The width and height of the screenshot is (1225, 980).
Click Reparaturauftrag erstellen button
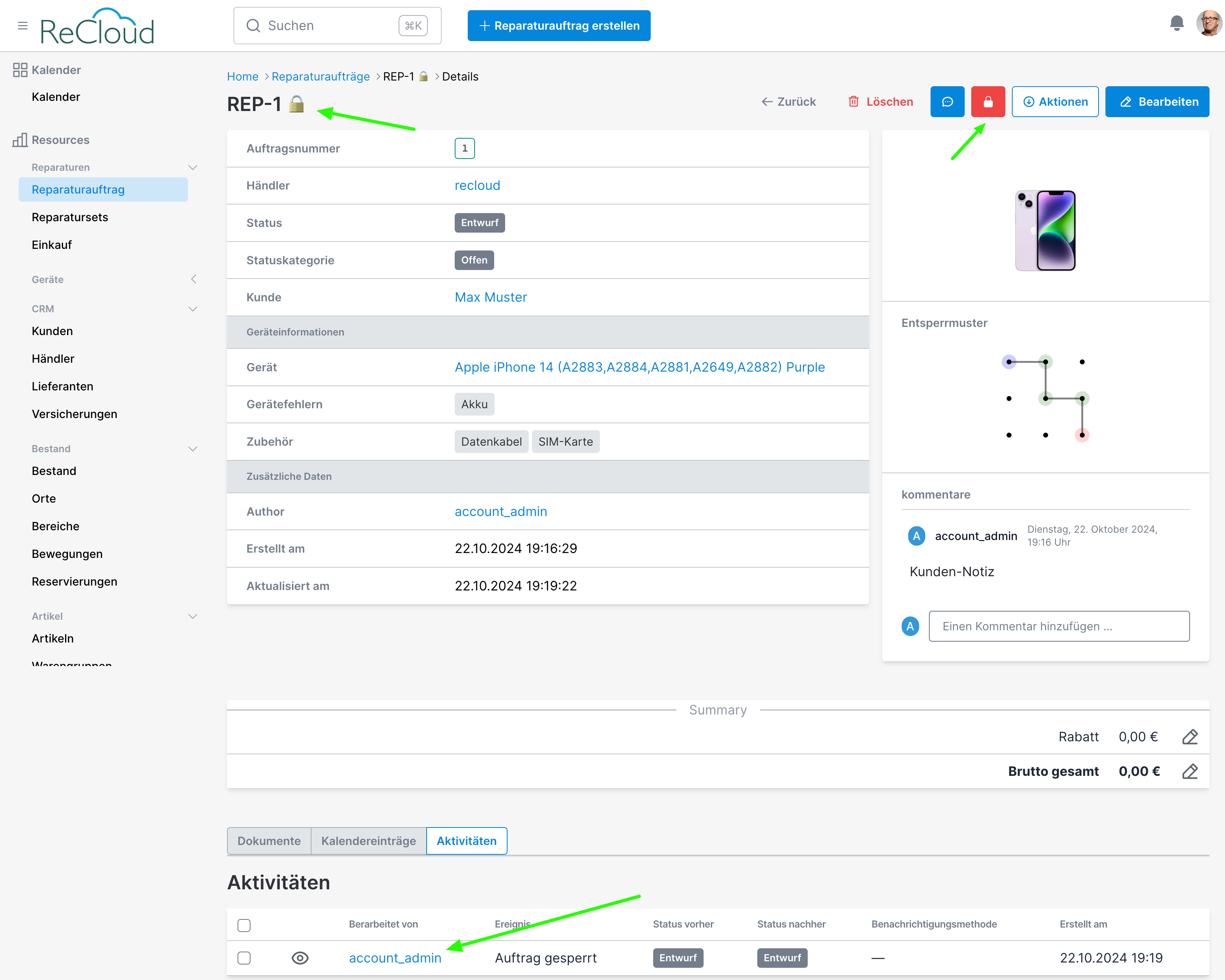click(558, 26)
